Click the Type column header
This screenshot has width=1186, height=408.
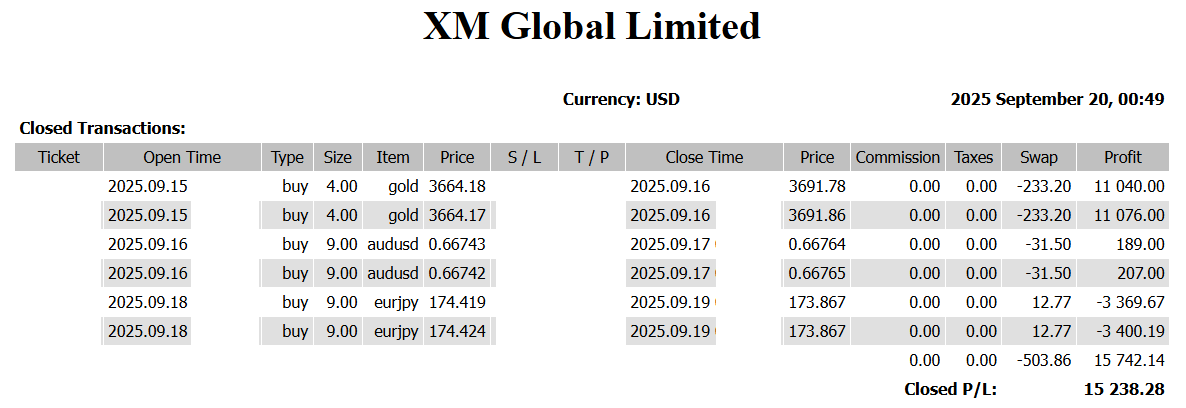(x=287, y=157)
